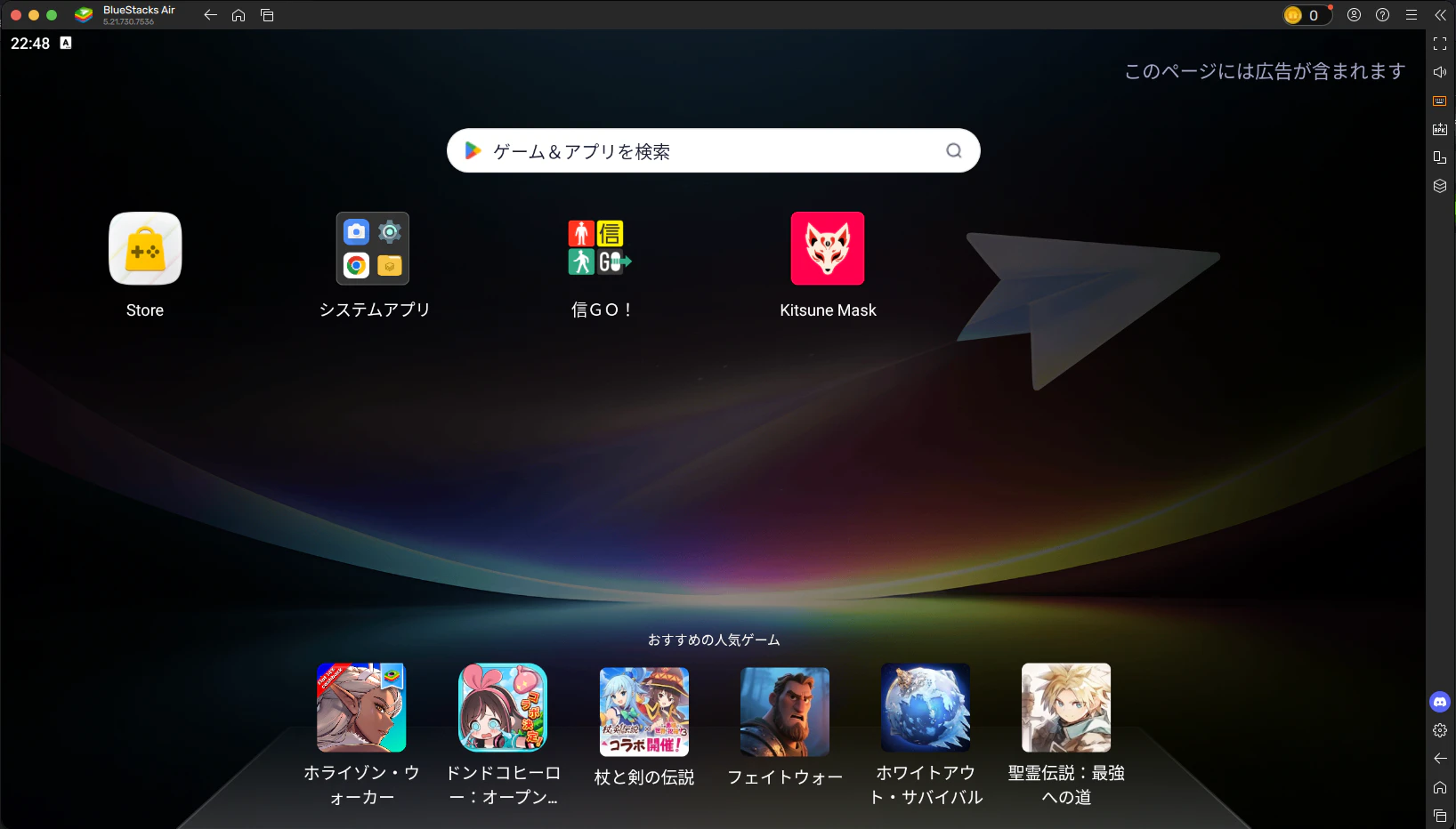Click the ゲーム＆アプリを検索 search field
Viewport: 1456px width, 829px height.
click(714, 151)
